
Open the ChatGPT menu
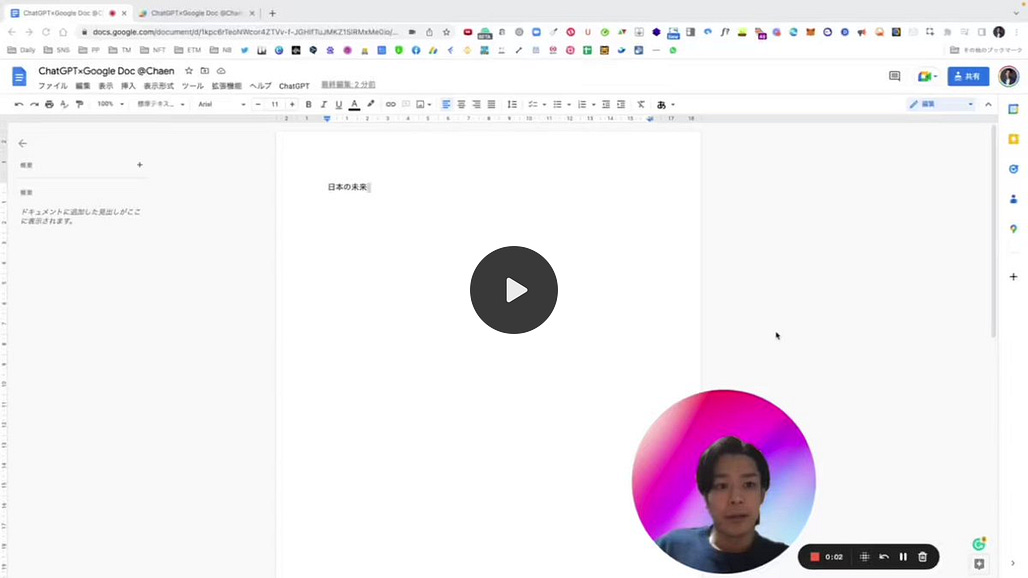(x=294, y=86)
